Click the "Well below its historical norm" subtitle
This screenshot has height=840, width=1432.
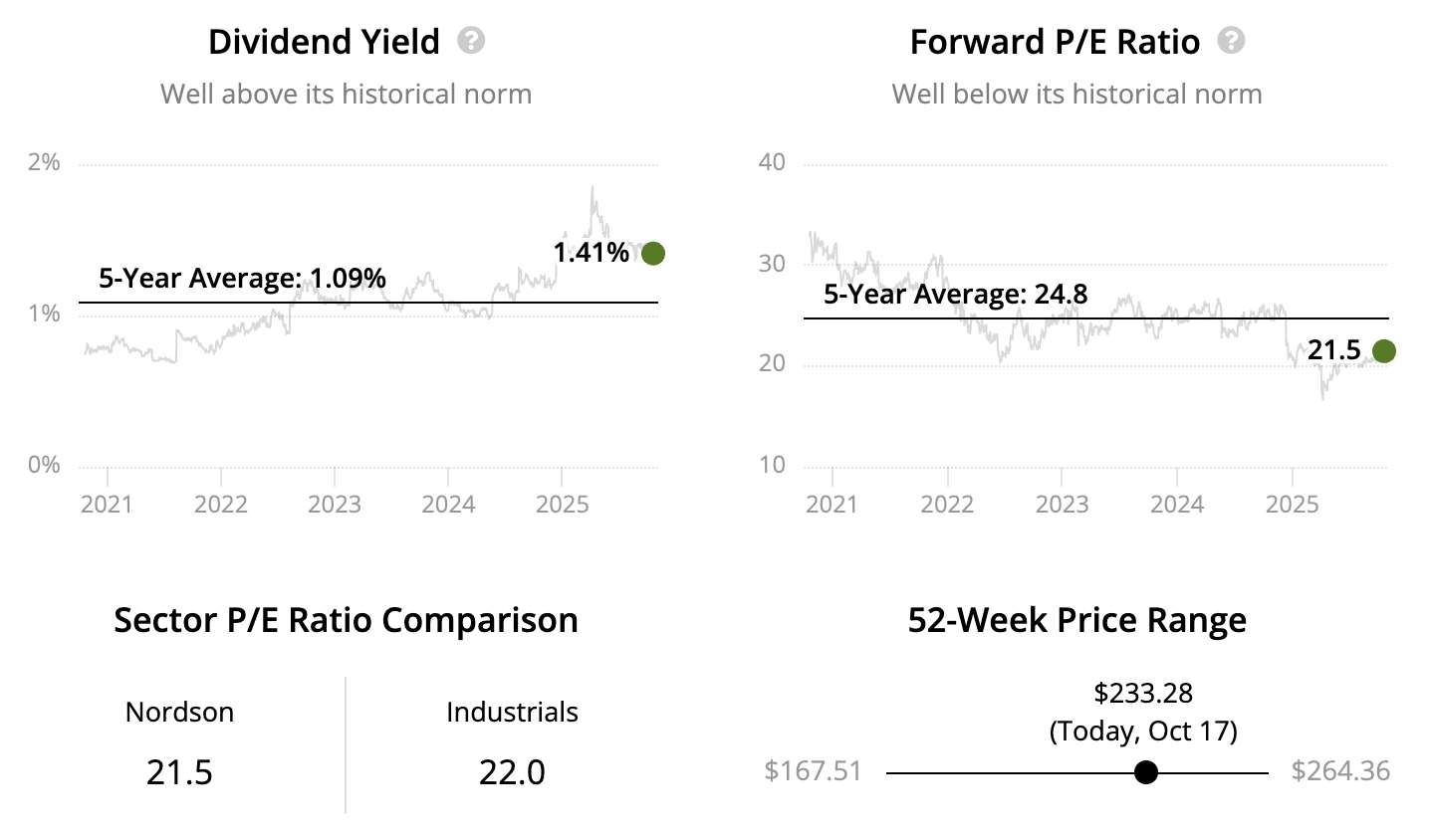tap(1076, 95)
